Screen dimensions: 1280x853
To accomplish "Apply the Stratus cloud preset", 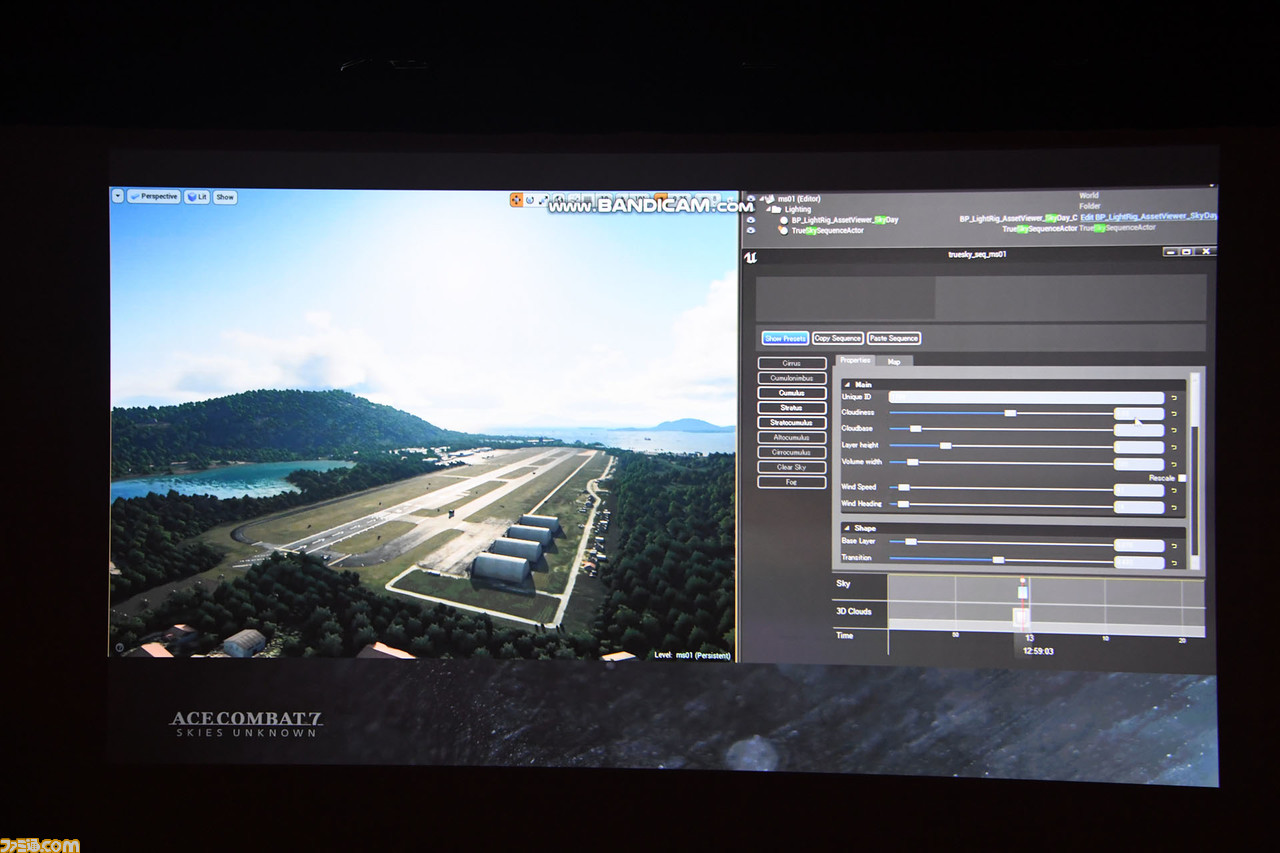I will [792, 408].
